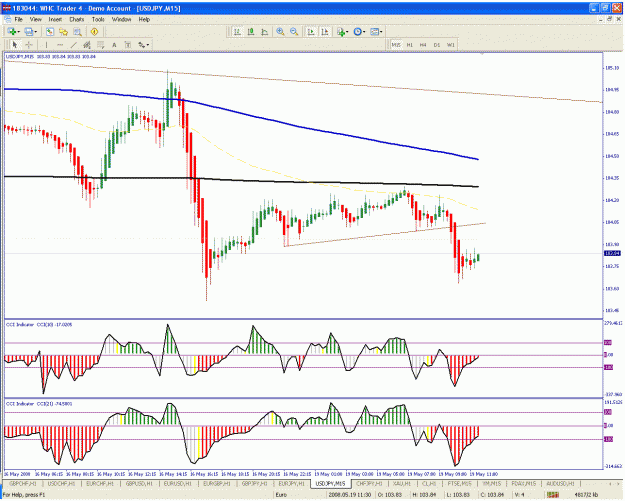Select the Cursor arrow tool

15,45
